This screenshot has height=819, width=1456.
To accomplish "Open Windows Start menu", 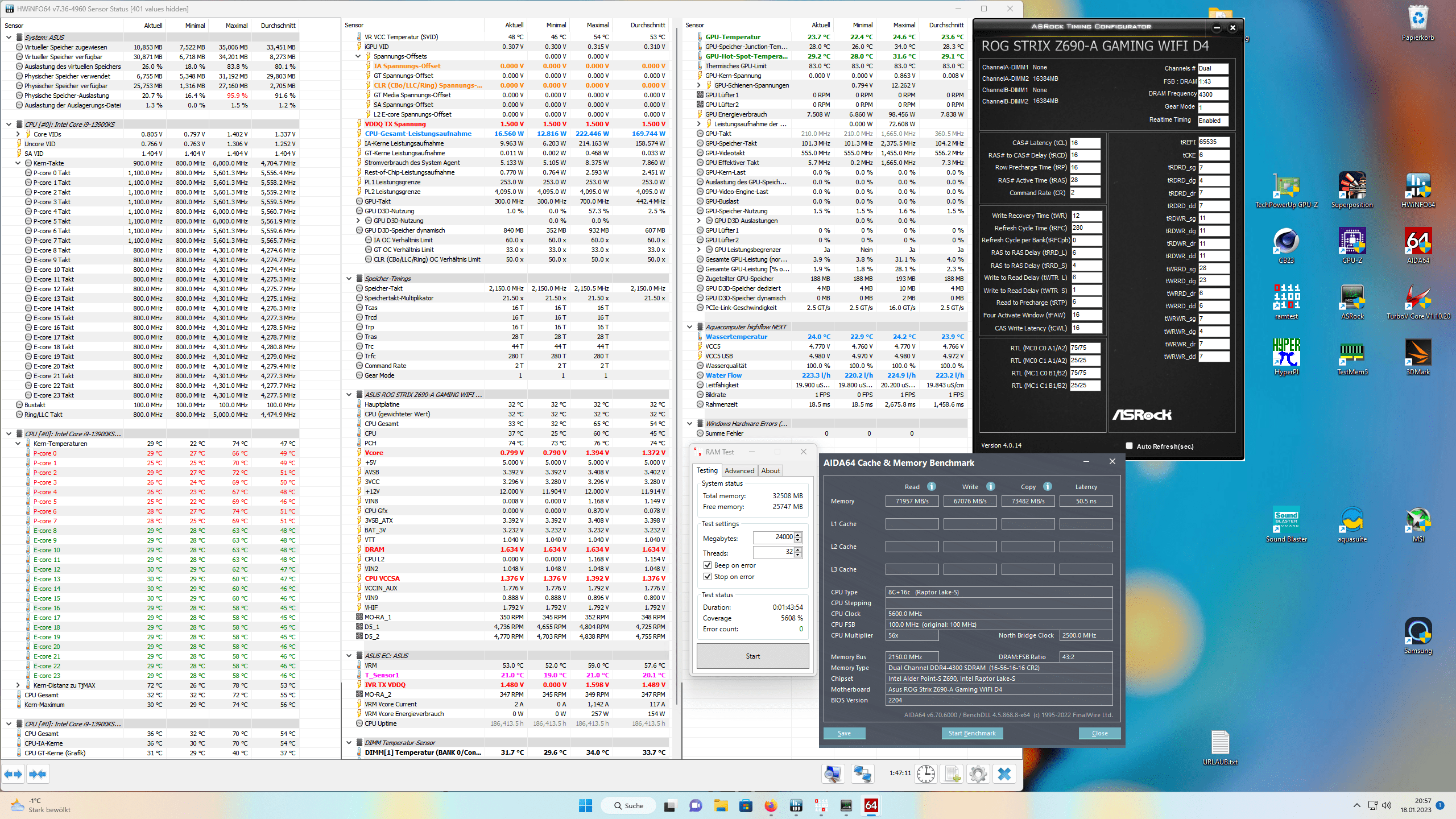I will pos(585,805).
